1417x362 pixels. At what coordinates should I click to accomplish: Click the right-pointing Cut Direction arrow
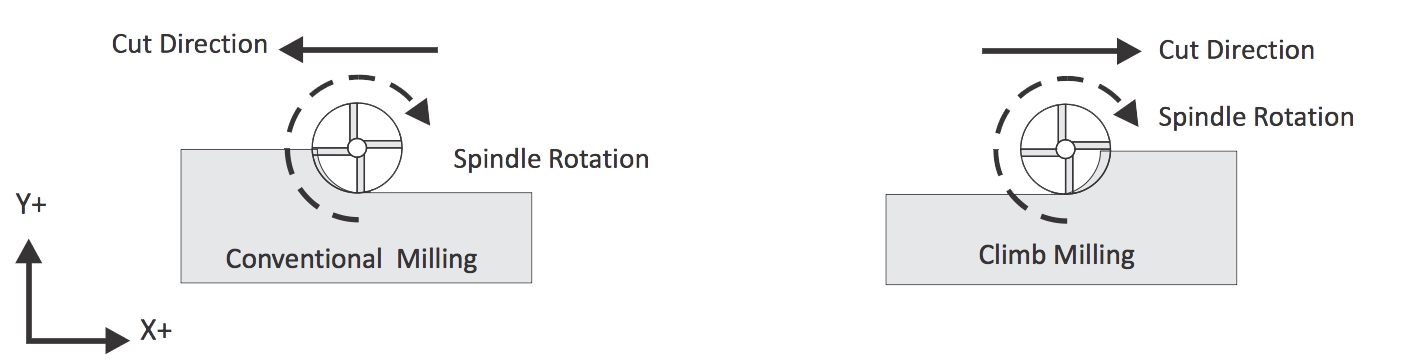click(x=1062, y=49)
